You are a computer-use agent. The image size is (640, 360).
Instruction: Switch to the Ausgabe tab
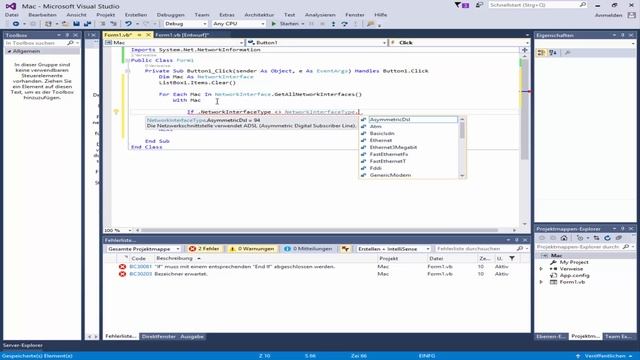pyautogui.click(x=192, y=337)
